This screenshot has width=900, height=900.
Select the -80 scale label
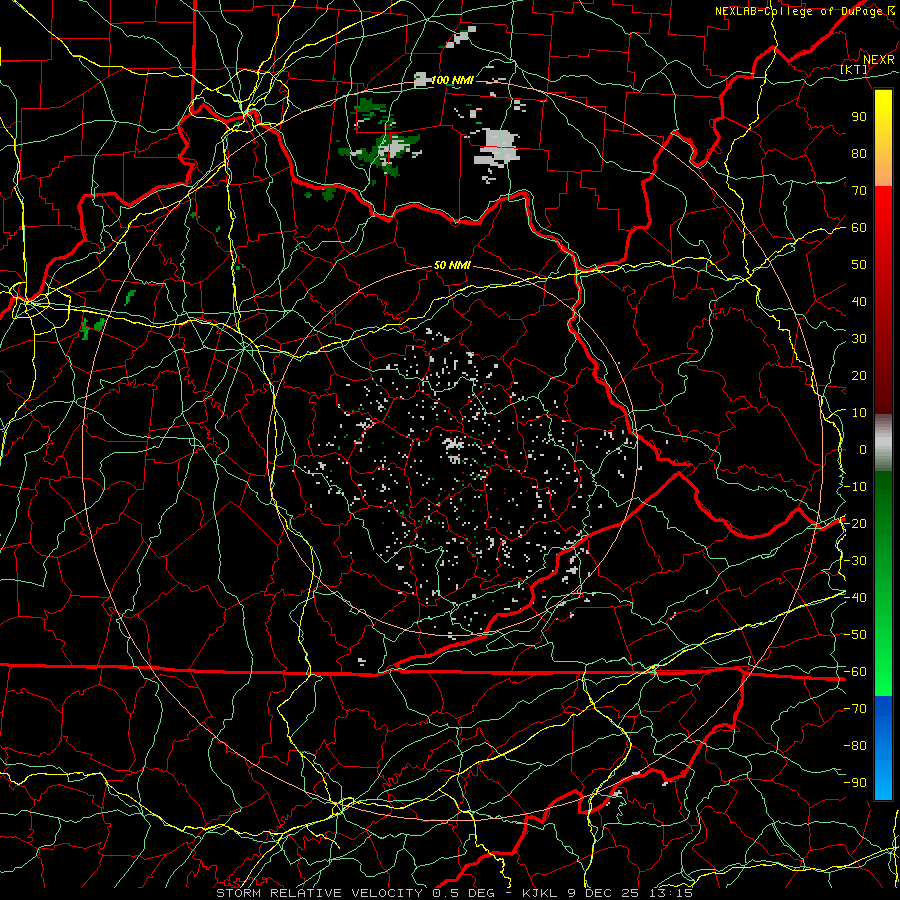click(x=855, y=746)
